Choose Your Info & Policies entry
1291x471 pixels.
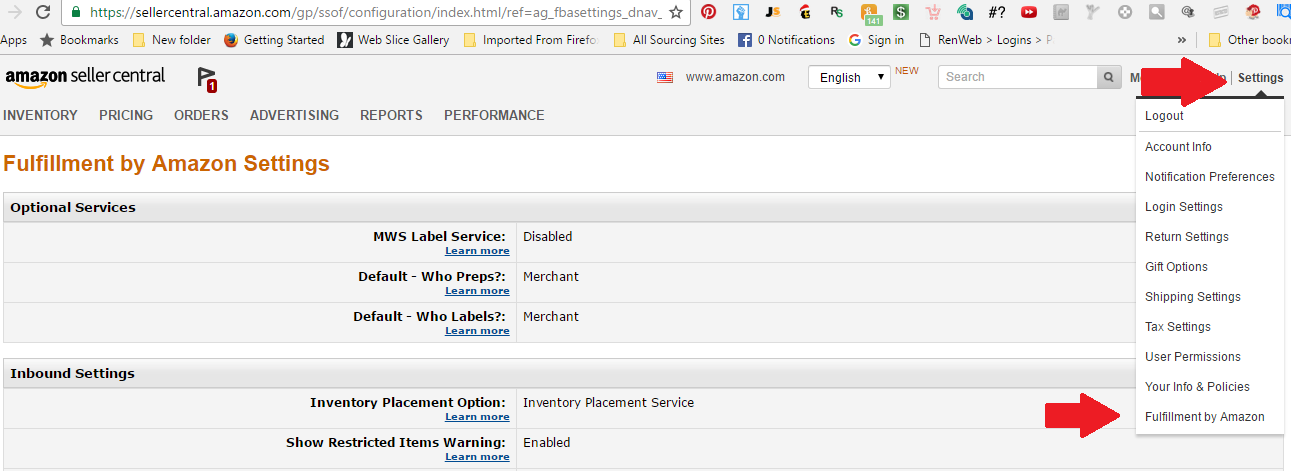pos(1197,387)
